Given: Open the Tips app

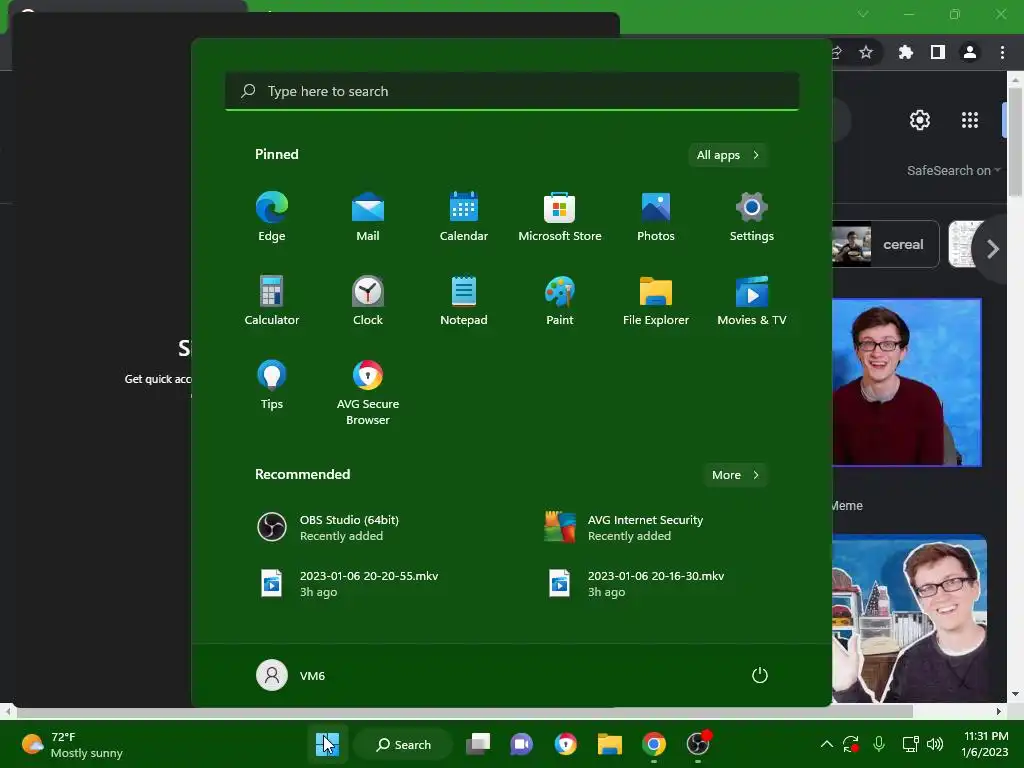Looking at the screenshot, I should click(x=272, y=385).
